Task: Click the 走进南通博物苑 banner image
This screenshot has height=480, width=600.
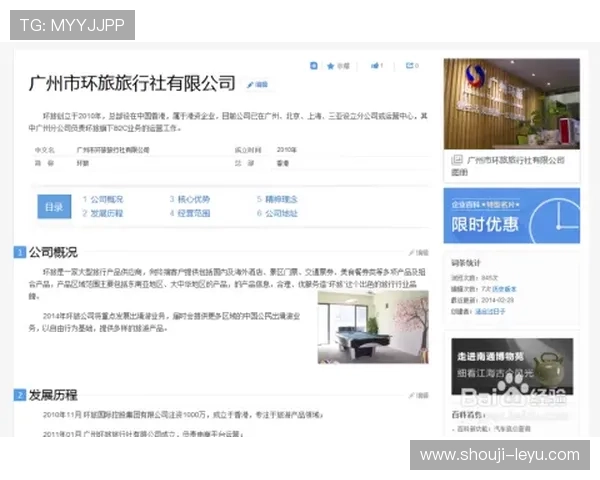Action: [512, 367]
